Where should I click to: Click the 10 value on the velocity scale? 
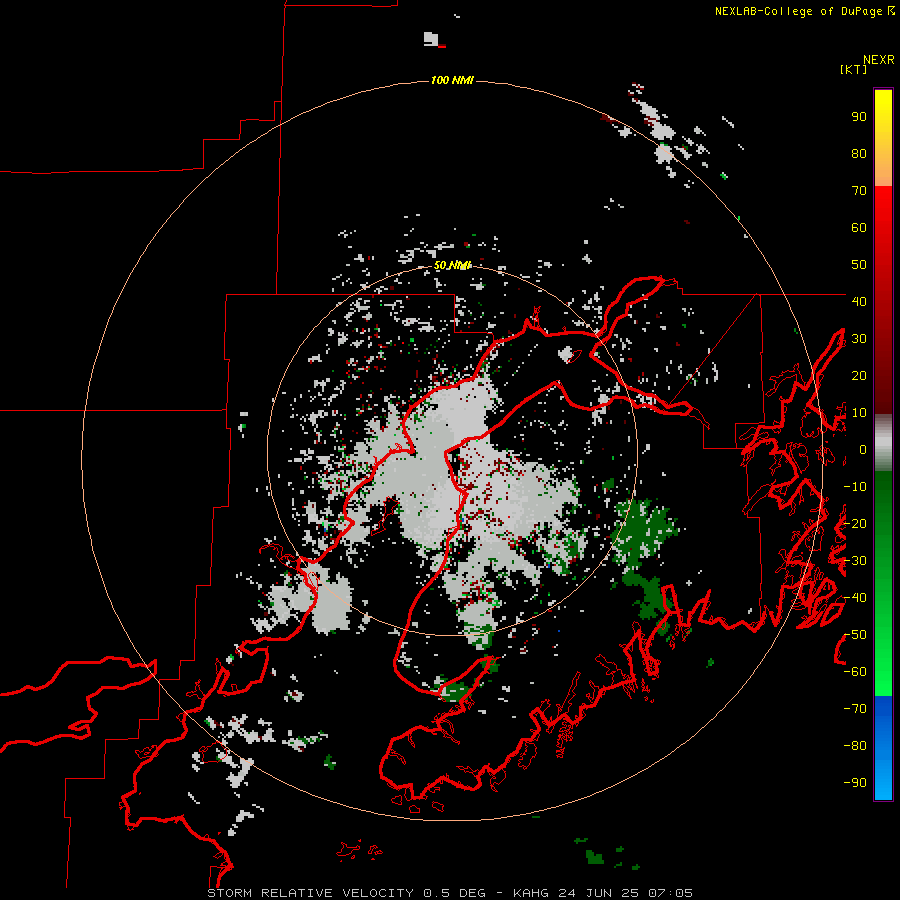pos(859,413)
